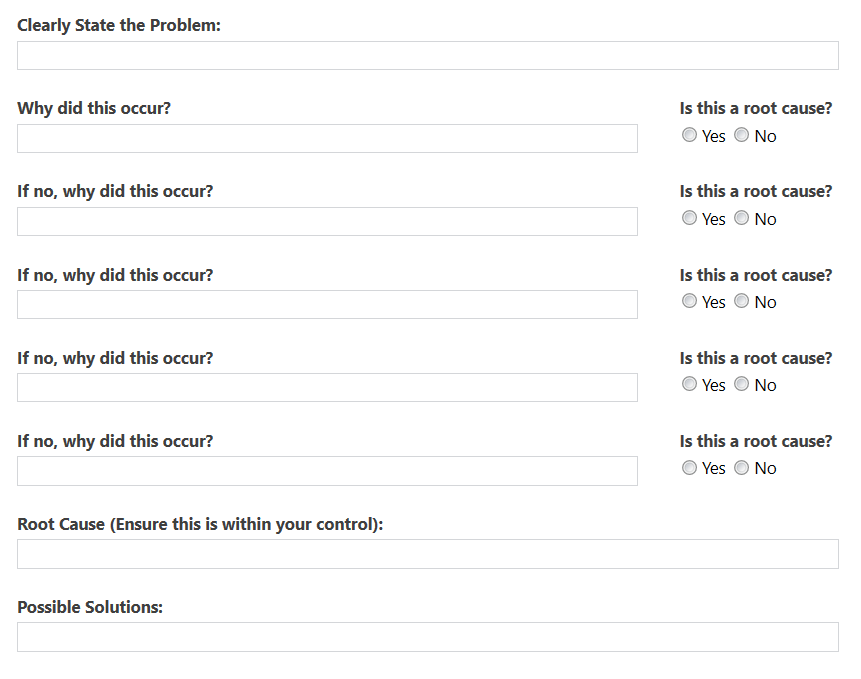Pick Yes beside the third 'If no' question
This screenshot has width=861, height=679.
pos(689,384)
